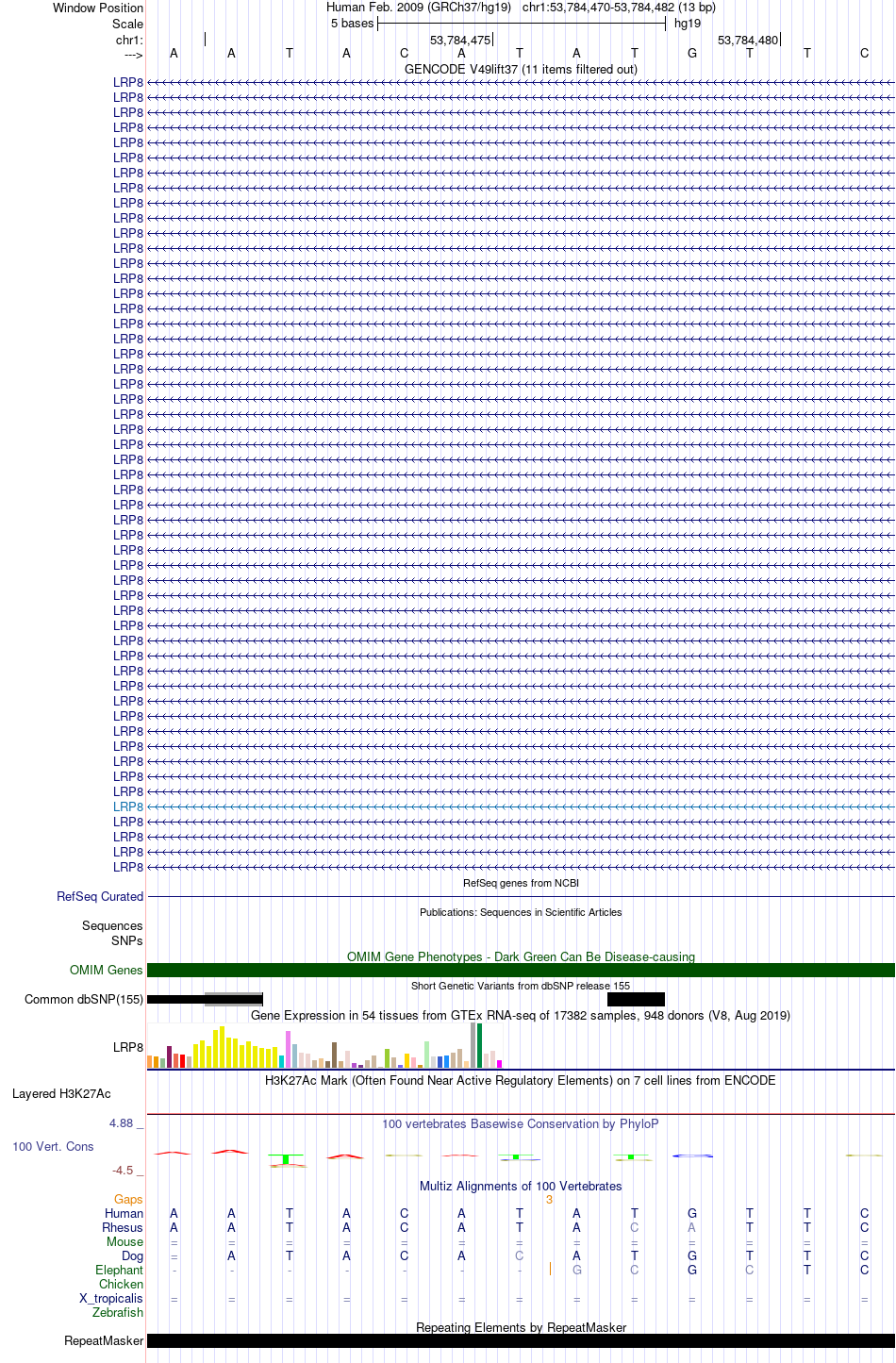Open Publications: Sequences in Scientific Articles title
This screenshot has width=896, height=1363.
tap(521, 912)
